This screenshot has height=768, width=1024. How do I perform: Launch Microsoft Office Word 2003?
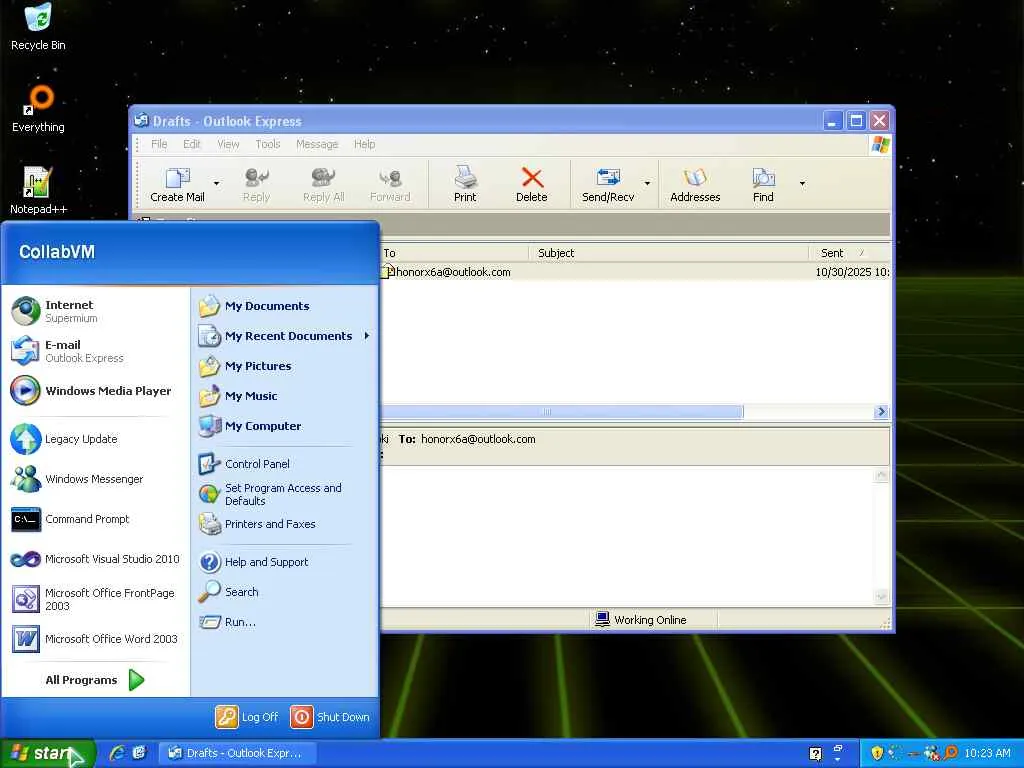(x=95, y=639)
